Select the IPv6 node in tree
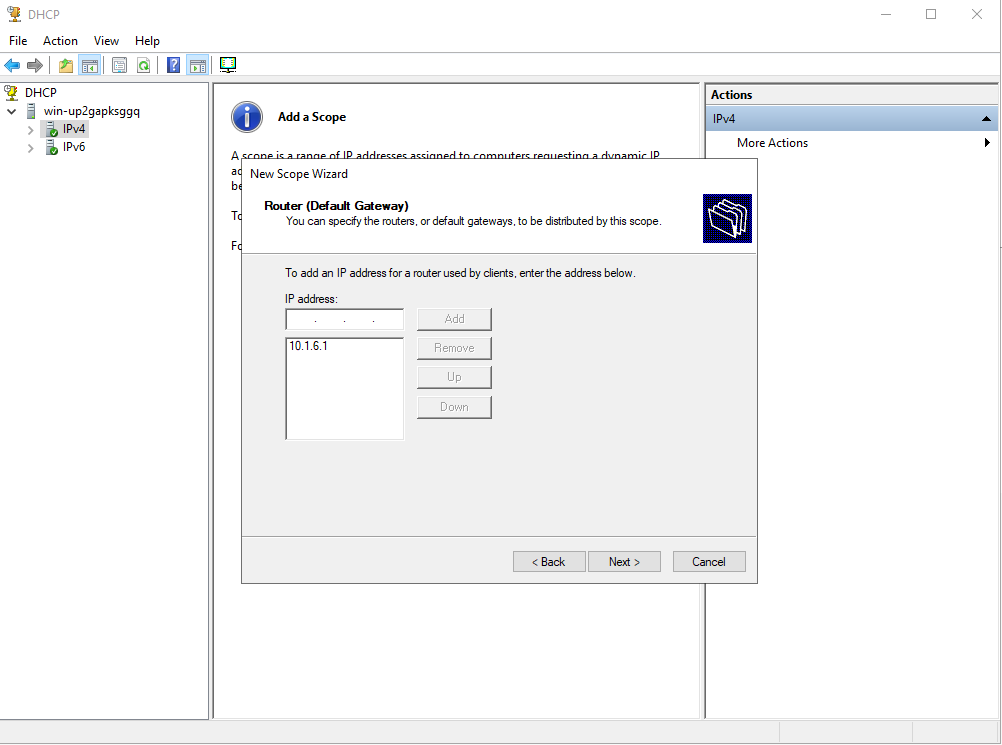Image resolution: width=1002 pixels, height=745 pixels. [73, 147]
